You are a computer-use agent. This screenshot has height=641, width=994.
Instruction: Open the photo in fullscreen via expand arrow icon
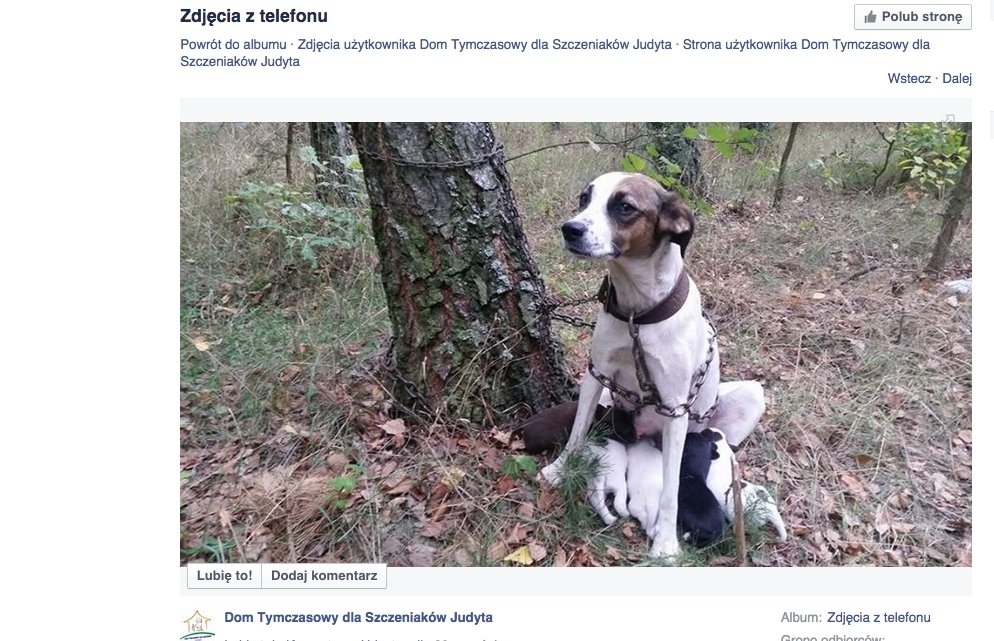[x=948, y=119]
